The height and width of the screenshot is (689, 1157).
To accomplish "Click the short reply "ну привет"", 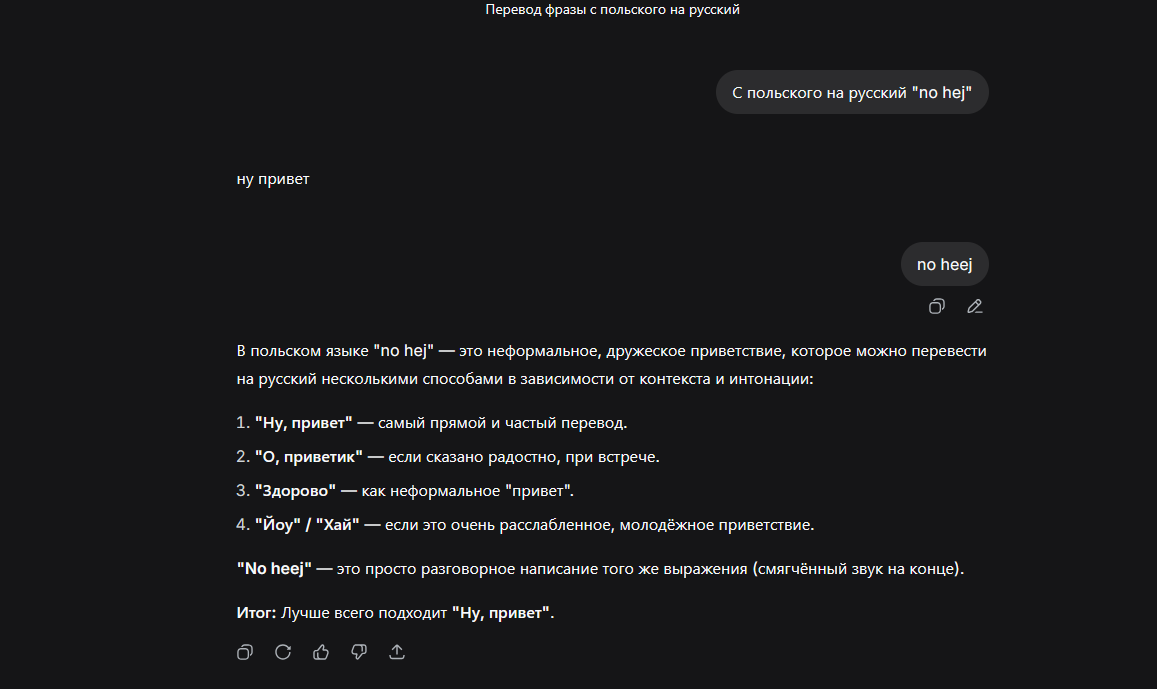I will [273, 180].
